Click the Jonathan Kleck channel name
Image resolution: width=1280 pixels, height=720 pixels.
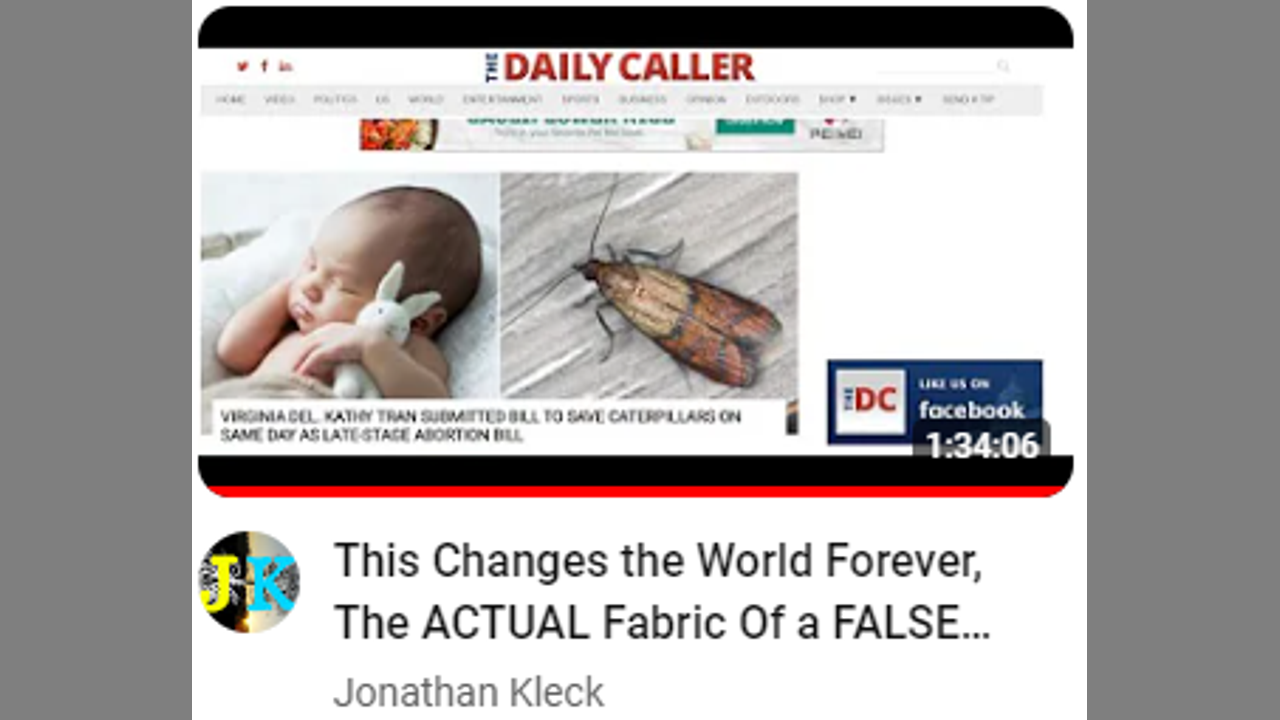pyautogui.click(x=469, y=692)
